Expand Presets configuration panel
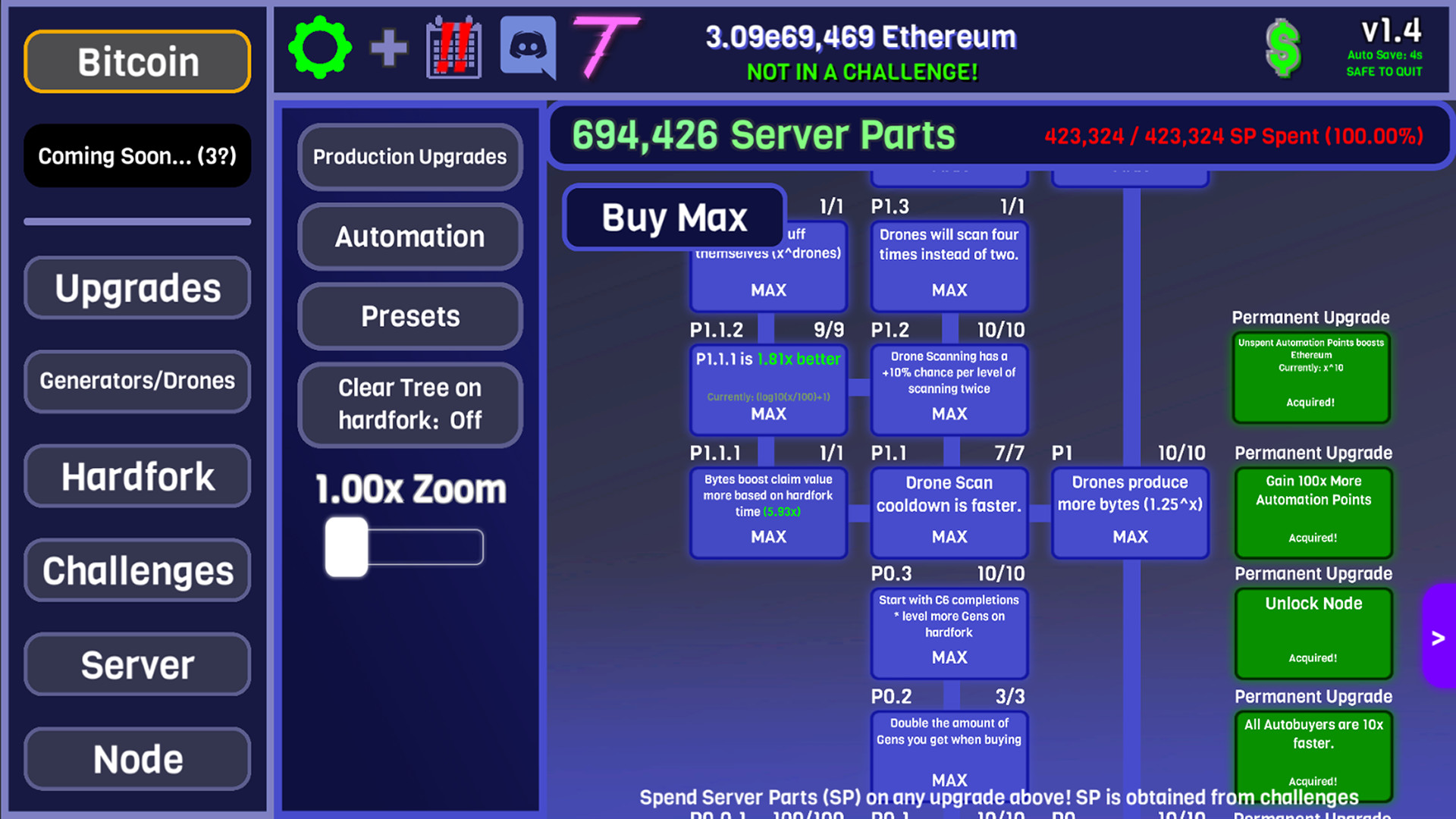 [410, 316]
